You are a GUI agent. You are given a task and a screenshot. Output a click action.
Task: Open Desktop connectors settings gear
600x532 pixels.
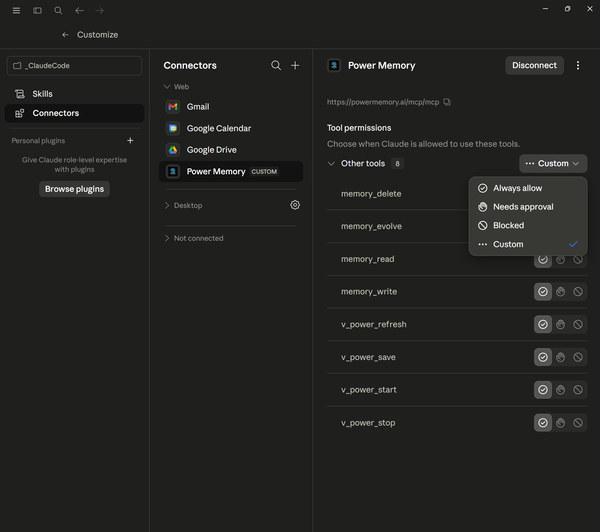pos(295,205)
